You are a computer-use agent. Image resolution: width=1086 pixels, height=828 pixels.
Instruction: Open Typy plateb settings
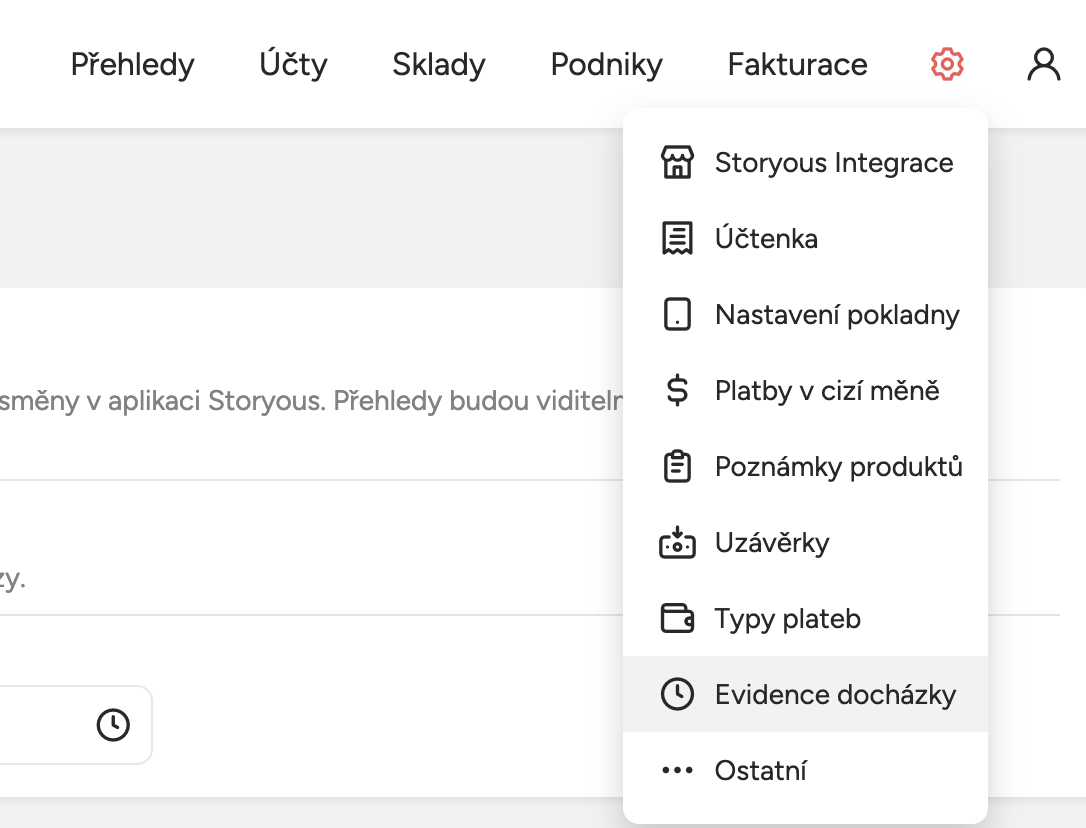tap(787, 618)
